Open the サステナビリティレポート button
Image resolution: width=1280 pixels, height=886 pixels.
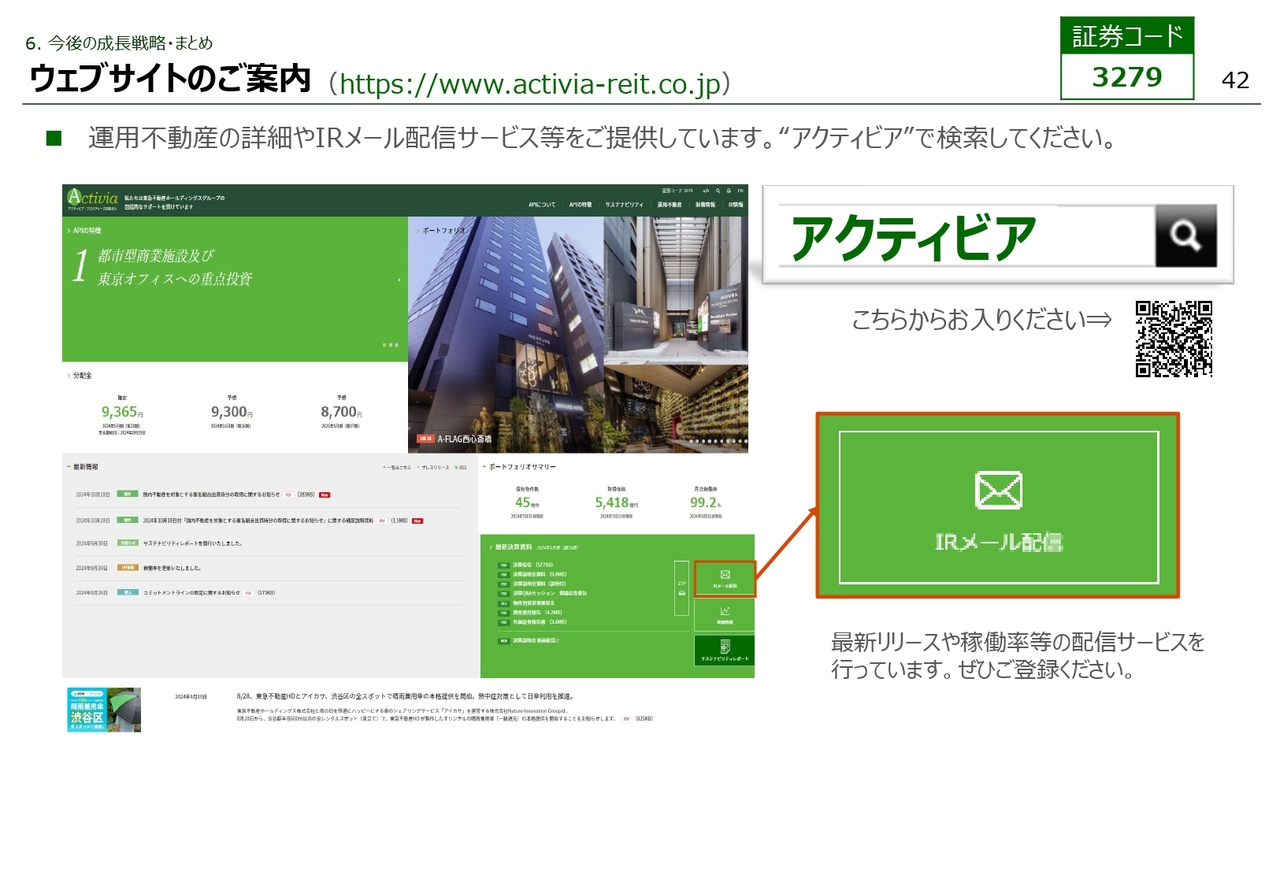(725, 650)
